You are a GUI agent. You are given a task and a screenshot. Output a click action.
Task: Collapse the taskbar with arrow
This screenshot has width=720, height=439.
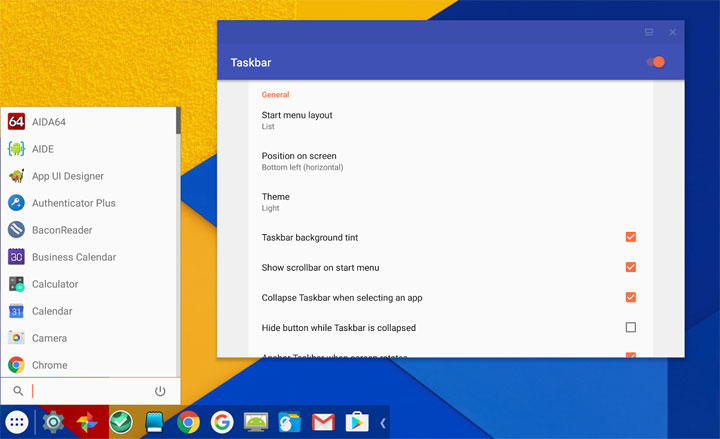coord(383,422)
